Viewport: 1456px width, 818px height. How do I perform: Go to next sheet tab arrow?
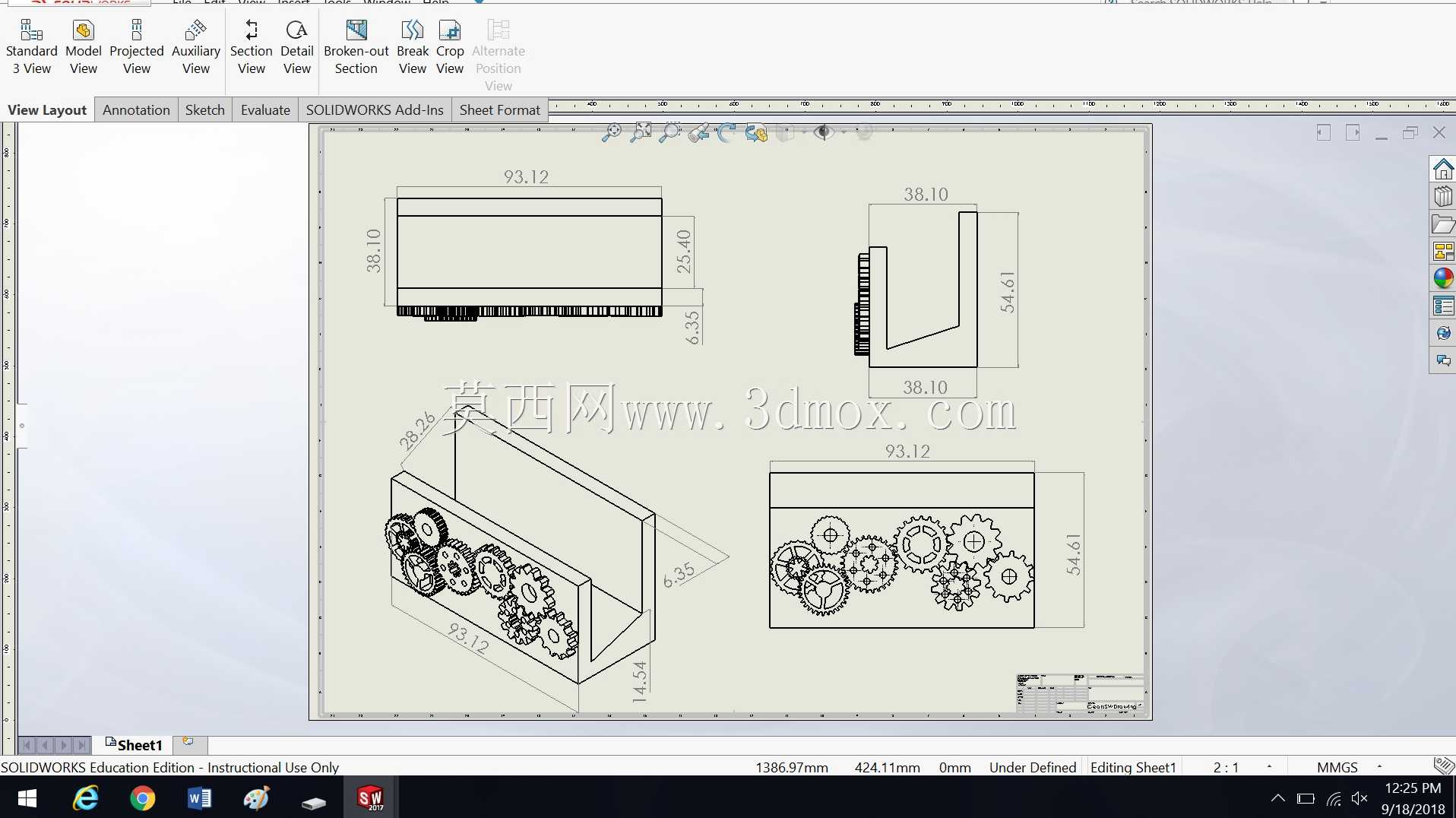click(x=64, y=745)
